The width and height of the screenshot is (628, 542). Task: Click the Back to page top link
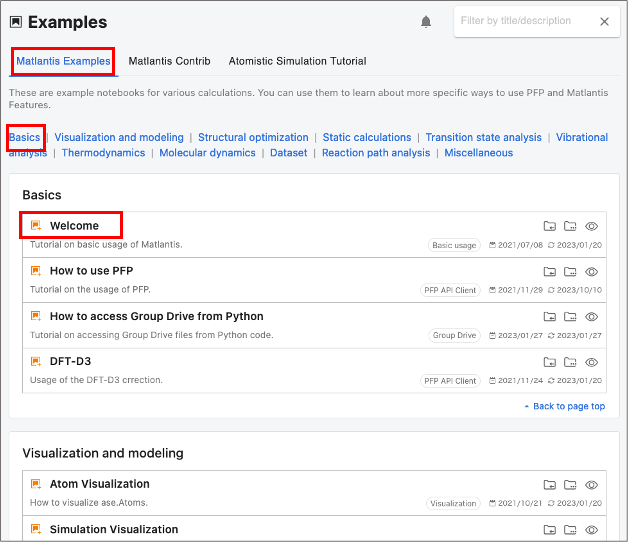tap(568, 406)
